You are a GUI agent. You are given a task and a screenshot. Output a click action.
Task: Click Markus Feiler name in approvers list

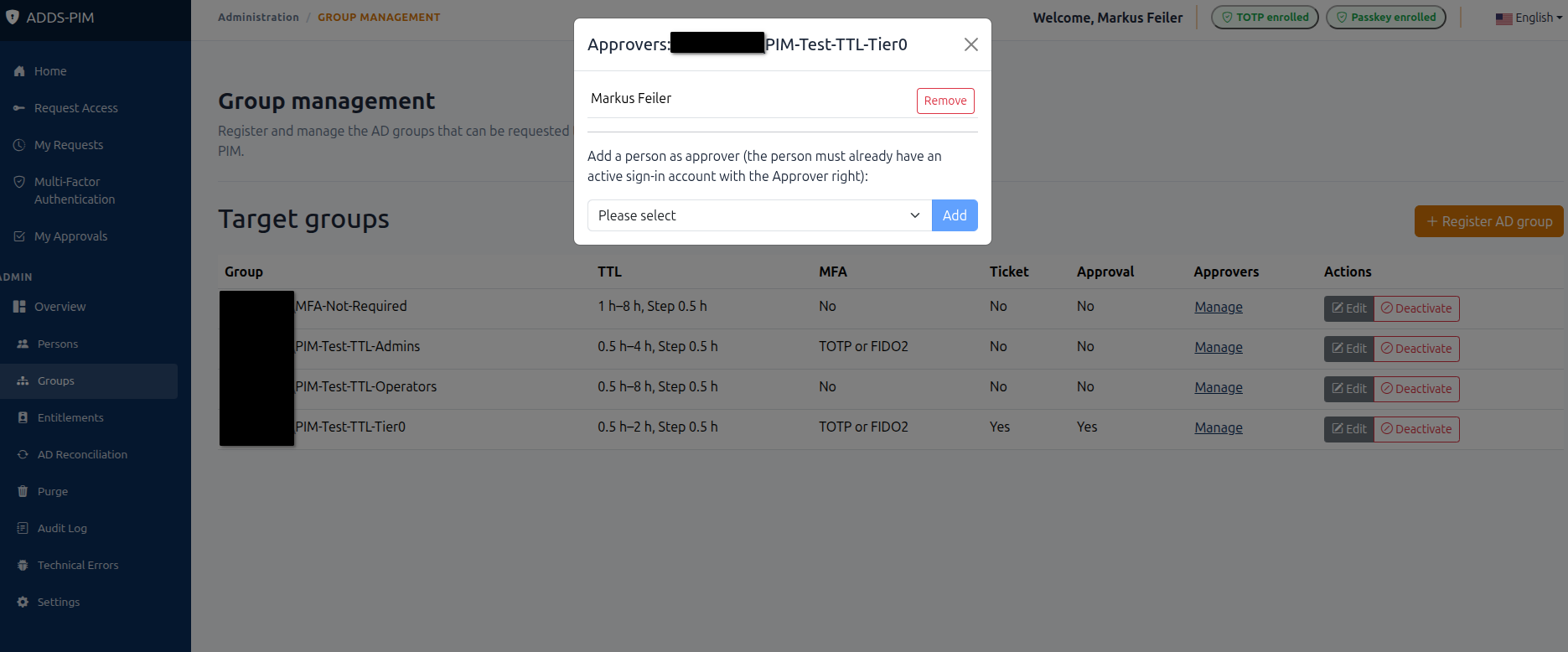point(631,98)
